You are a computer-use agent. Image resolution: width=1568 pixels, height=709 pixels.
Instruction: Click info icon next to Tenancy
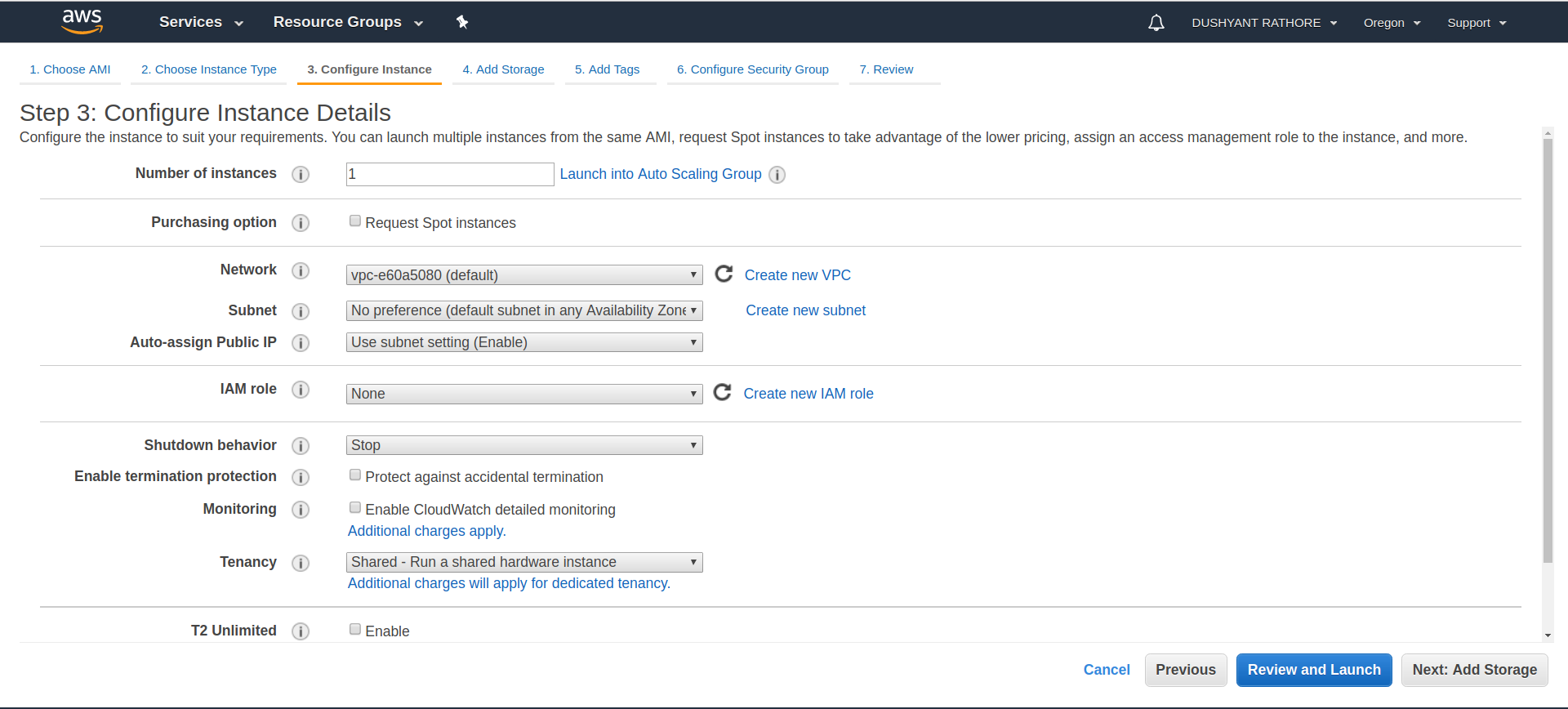[301, 563]
